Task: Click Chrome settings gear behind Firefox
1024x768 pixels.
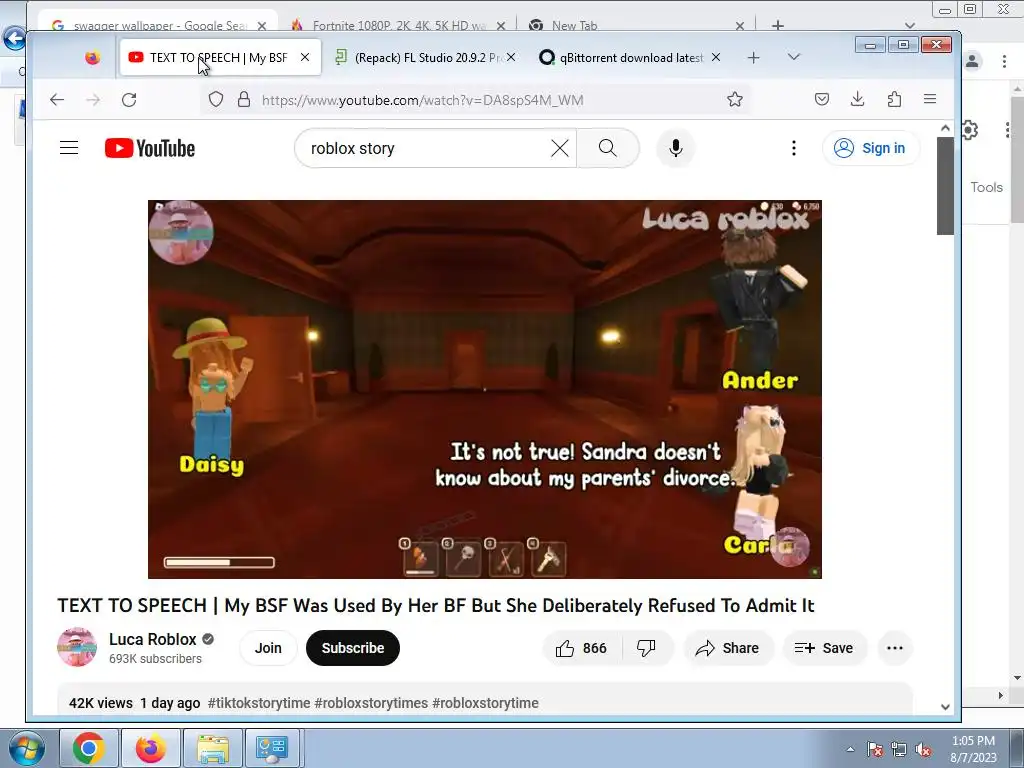Action: [970, 130]
